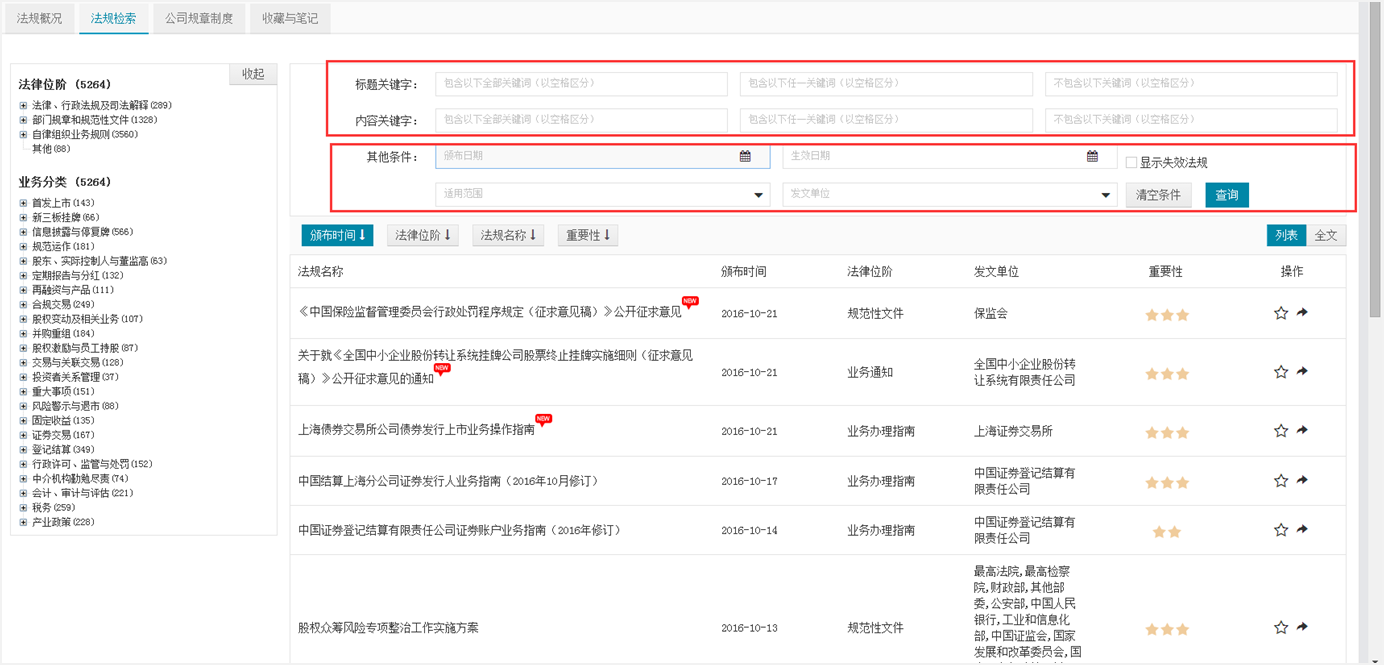Expand the 并购重组 category node

pyautogui.click(x=23, y=333)
